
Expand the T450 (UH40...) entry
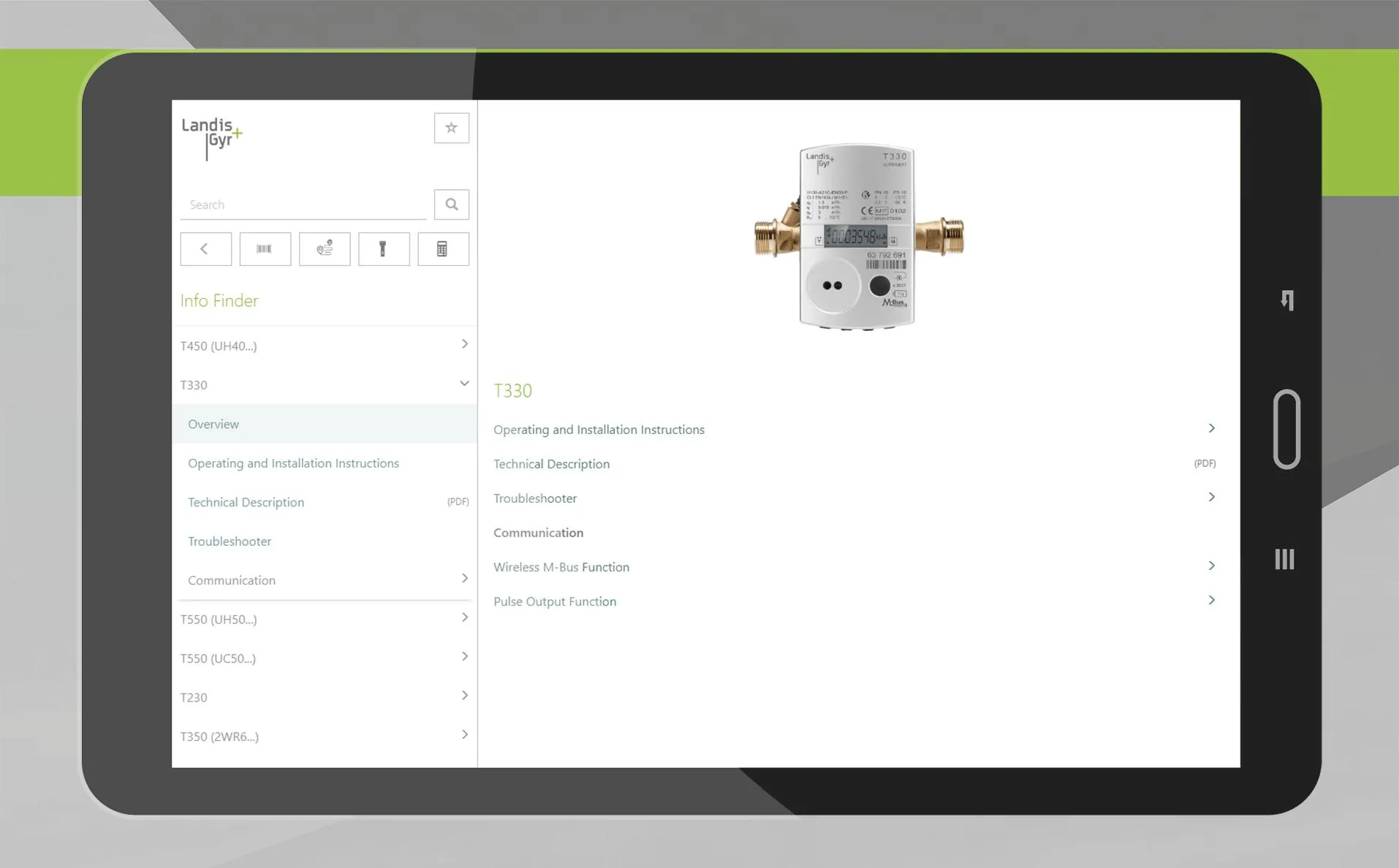[464, 344]
